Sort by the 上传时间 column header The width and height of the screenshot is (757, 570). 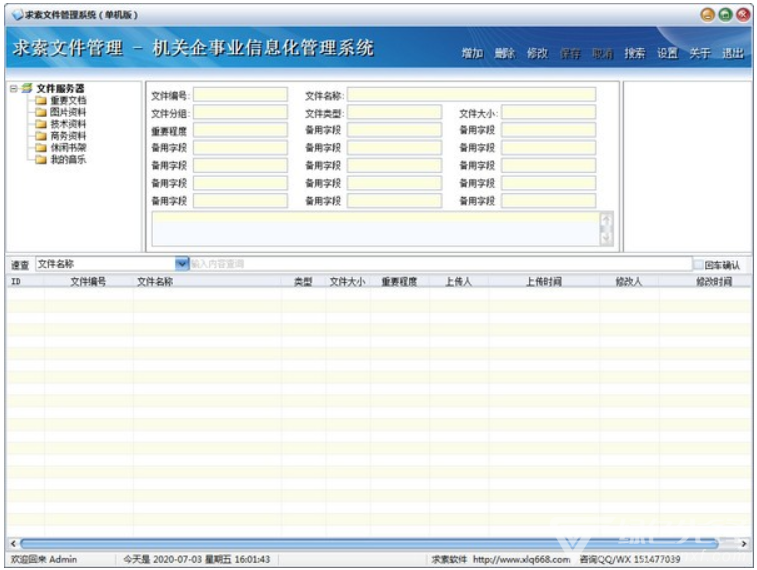click(x=544, y=281)
